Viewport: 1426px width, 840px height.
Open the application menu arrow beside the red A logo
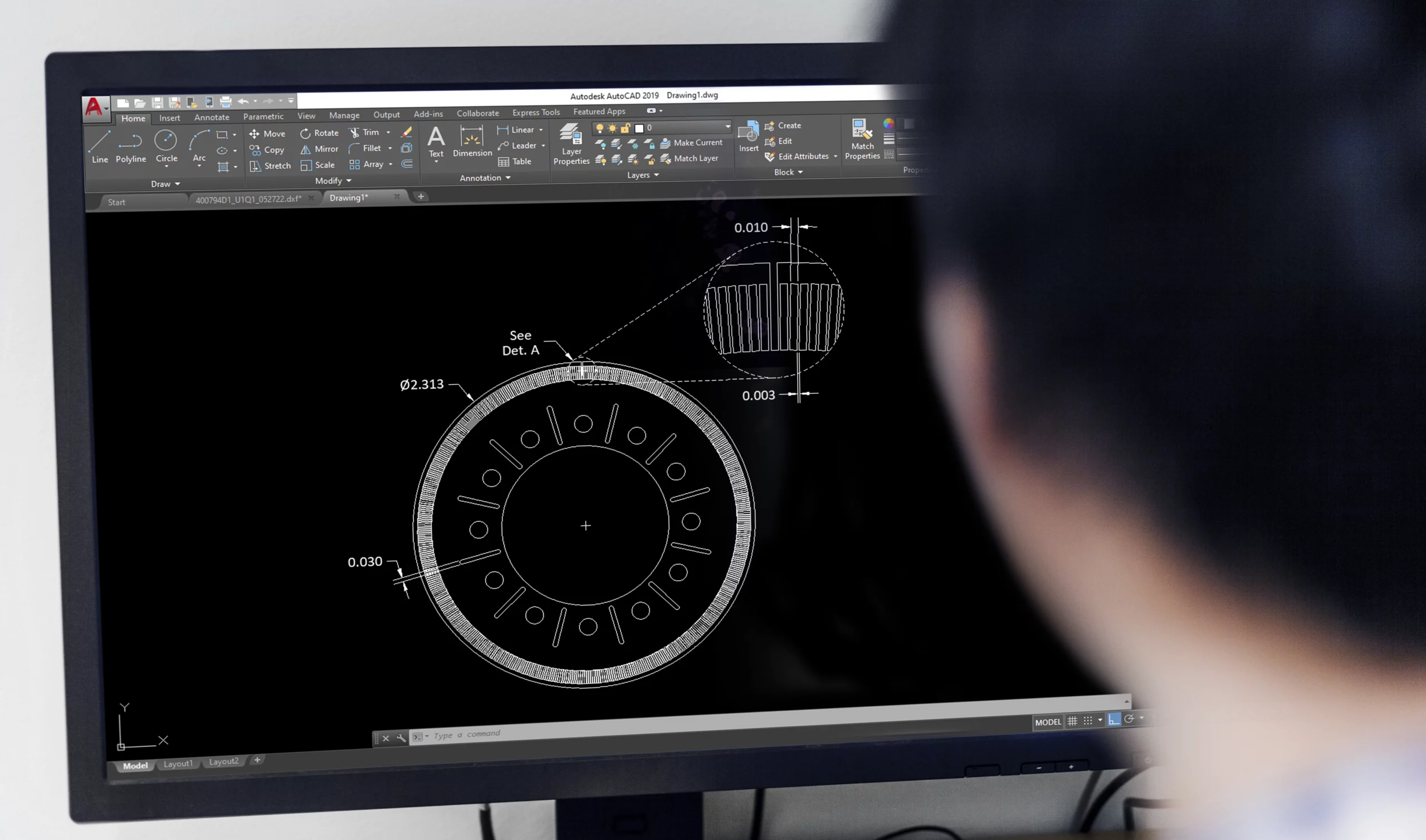click(106, 109)
